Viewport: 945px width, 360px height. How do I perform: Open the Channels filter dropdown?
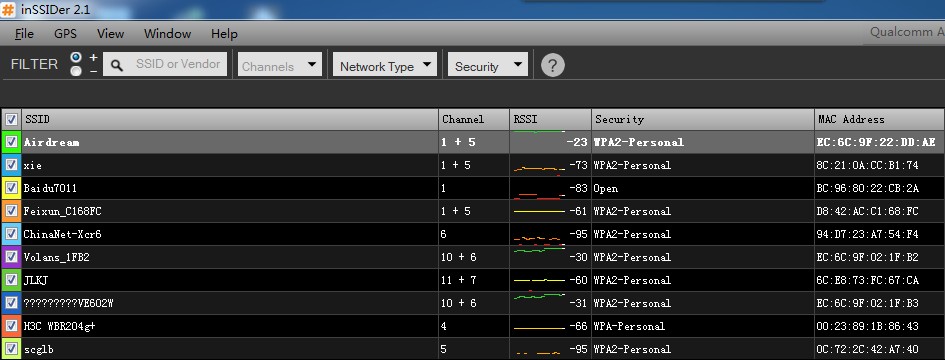tap(280, 65)
